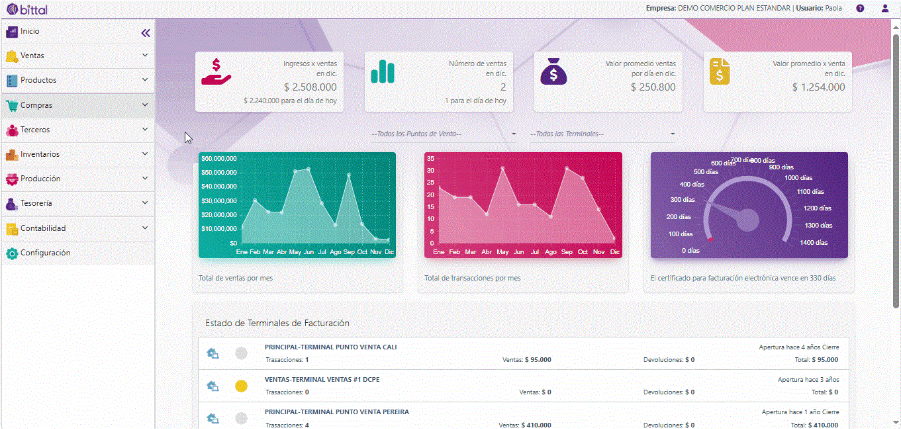Expand the Inventarios sidebar section
Viewport: 901px width, 429px height.
pyautogui.click(x=78, y=154)
